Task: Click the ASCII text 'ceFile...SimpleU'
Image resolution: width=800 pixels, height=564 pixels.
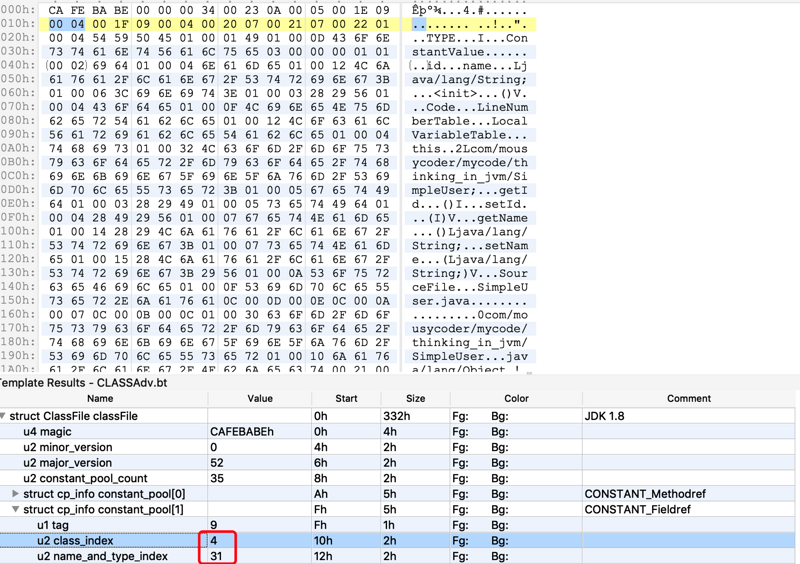Action: click(x=470, y=287)
